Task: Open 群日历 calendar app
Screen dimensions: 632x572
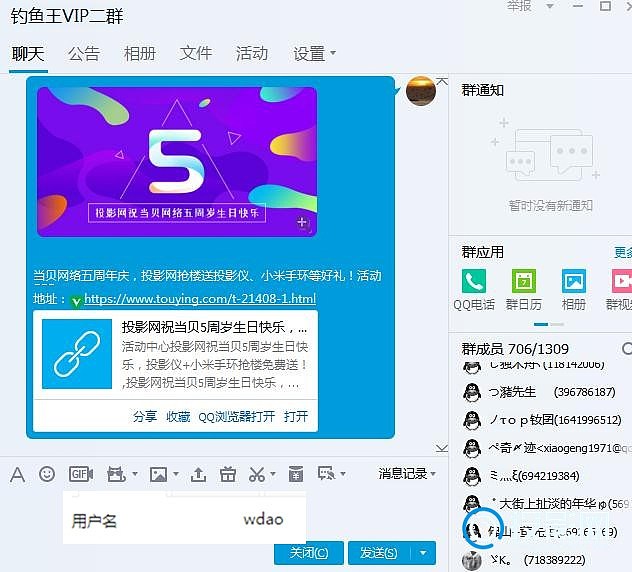Action: tap(524, 281)
